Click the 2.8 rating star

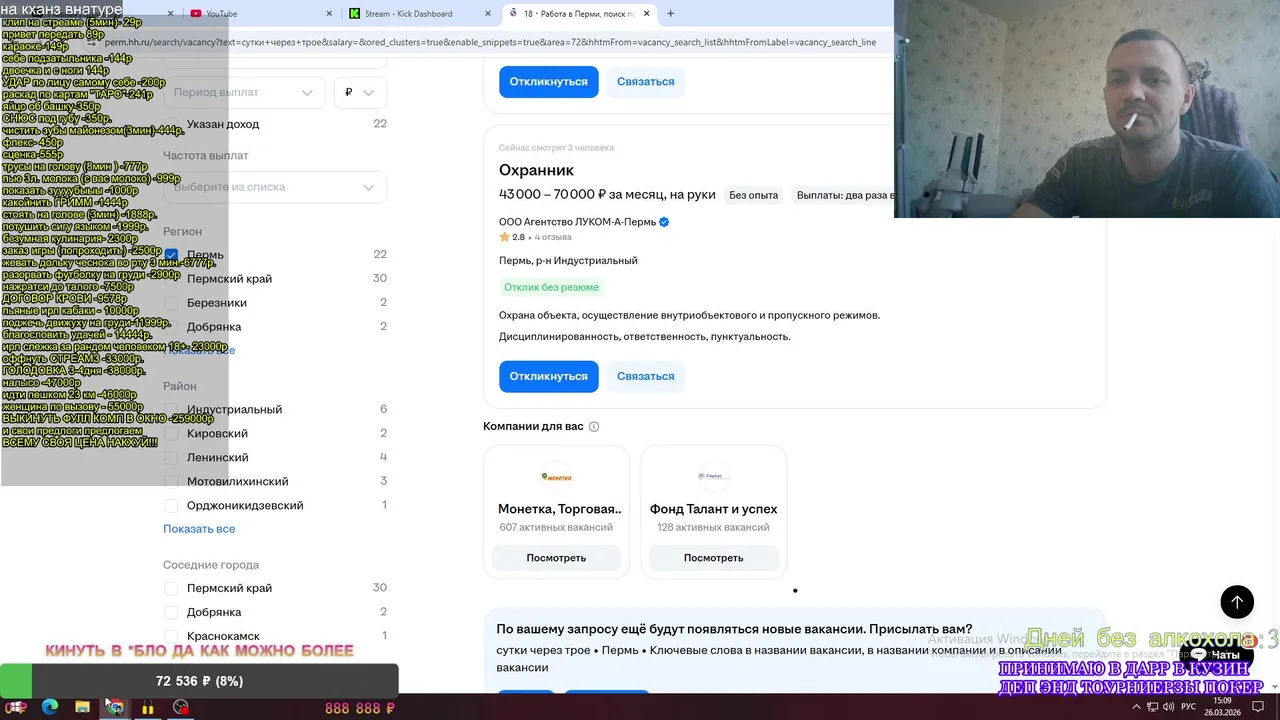click(505, 238)
